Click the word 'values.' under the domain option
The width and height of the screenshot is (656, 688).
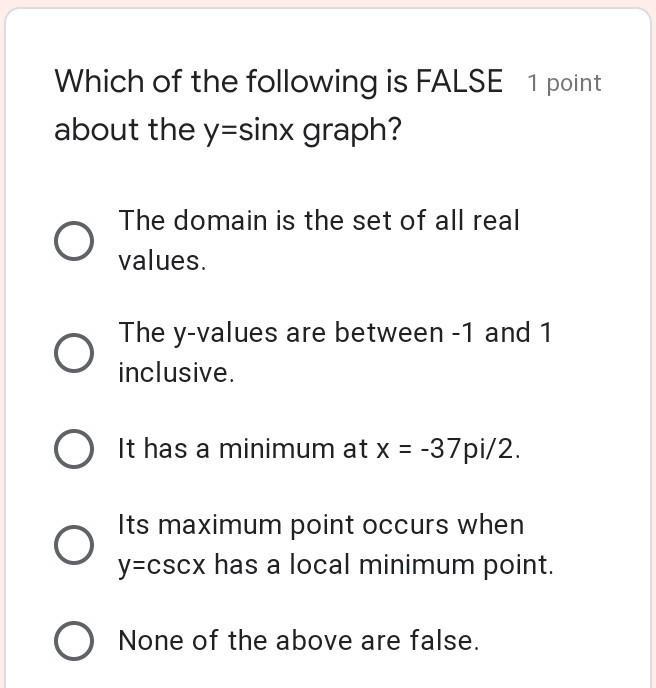coord(162,261)
